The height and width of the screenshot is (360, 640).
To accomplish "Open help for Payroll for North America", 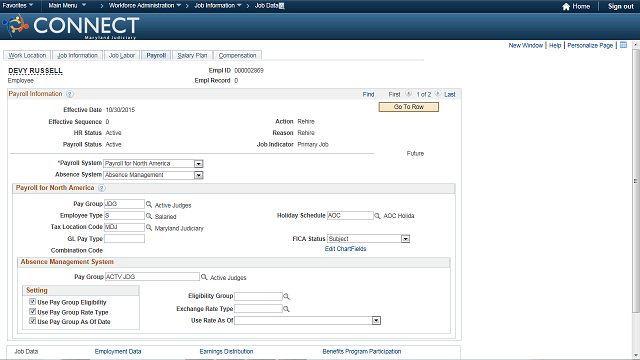I will point(102,188).
